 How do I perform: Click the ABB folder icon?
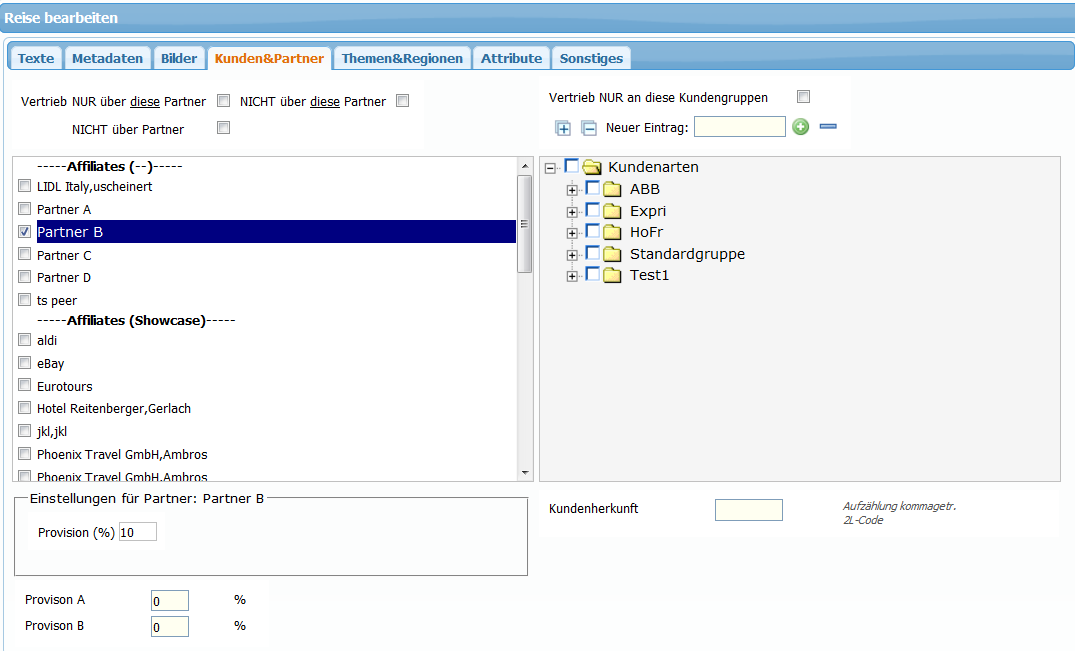tap(612, 189)
